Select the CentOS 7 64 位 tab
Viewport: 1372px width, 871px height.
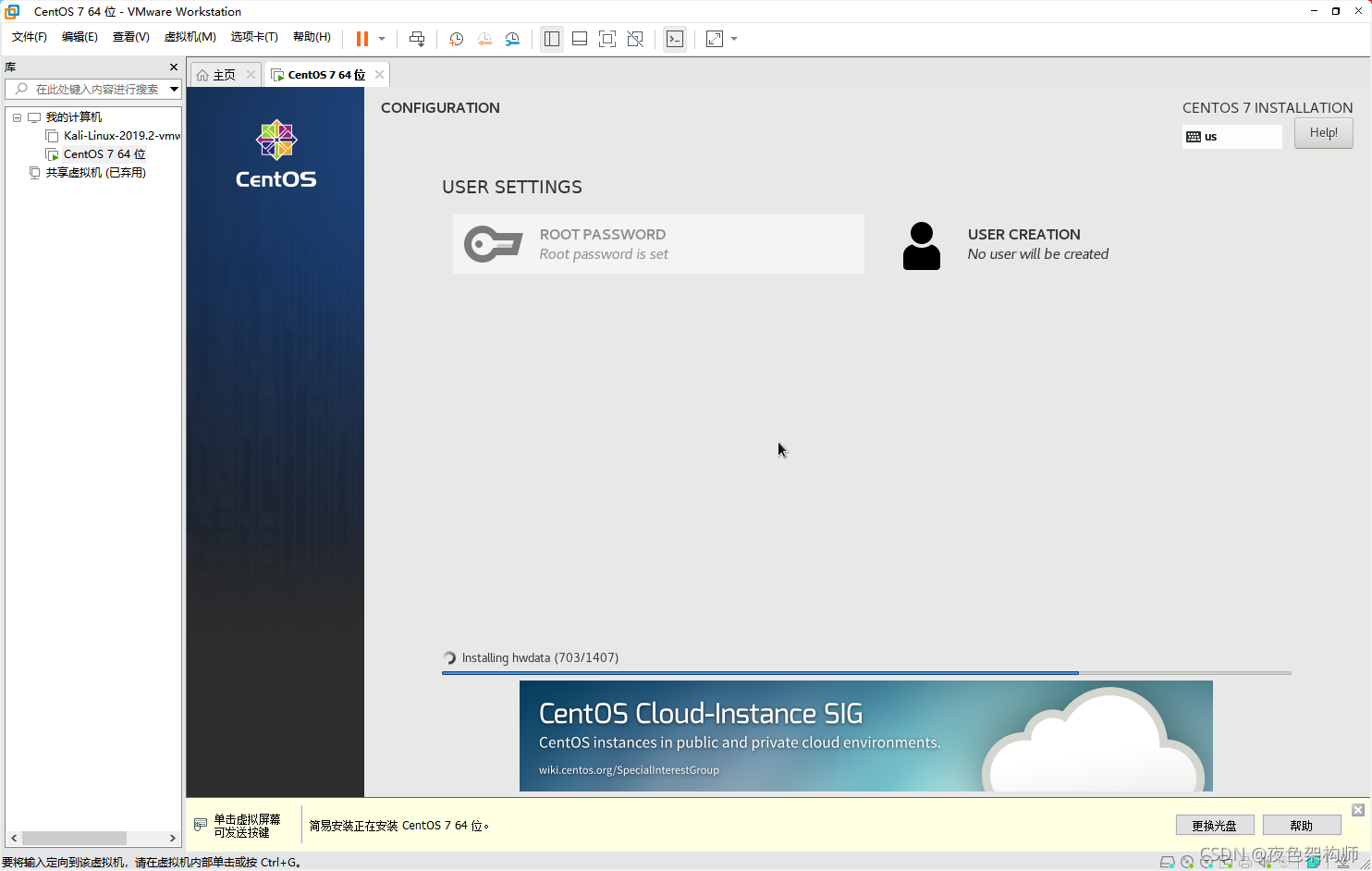point(326,75)
